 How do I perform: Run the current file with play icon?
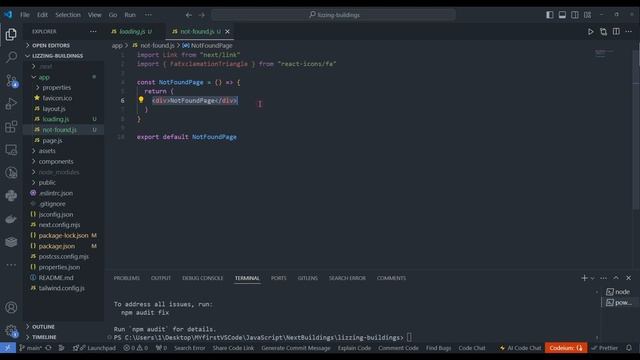tap(590, 31)
